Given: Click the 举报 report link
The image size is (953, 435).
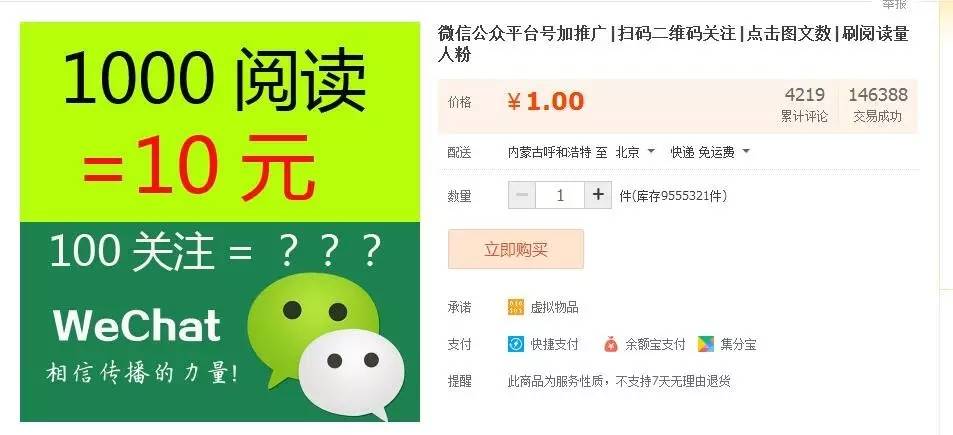Looking at the screenshot, I should 895,4.
